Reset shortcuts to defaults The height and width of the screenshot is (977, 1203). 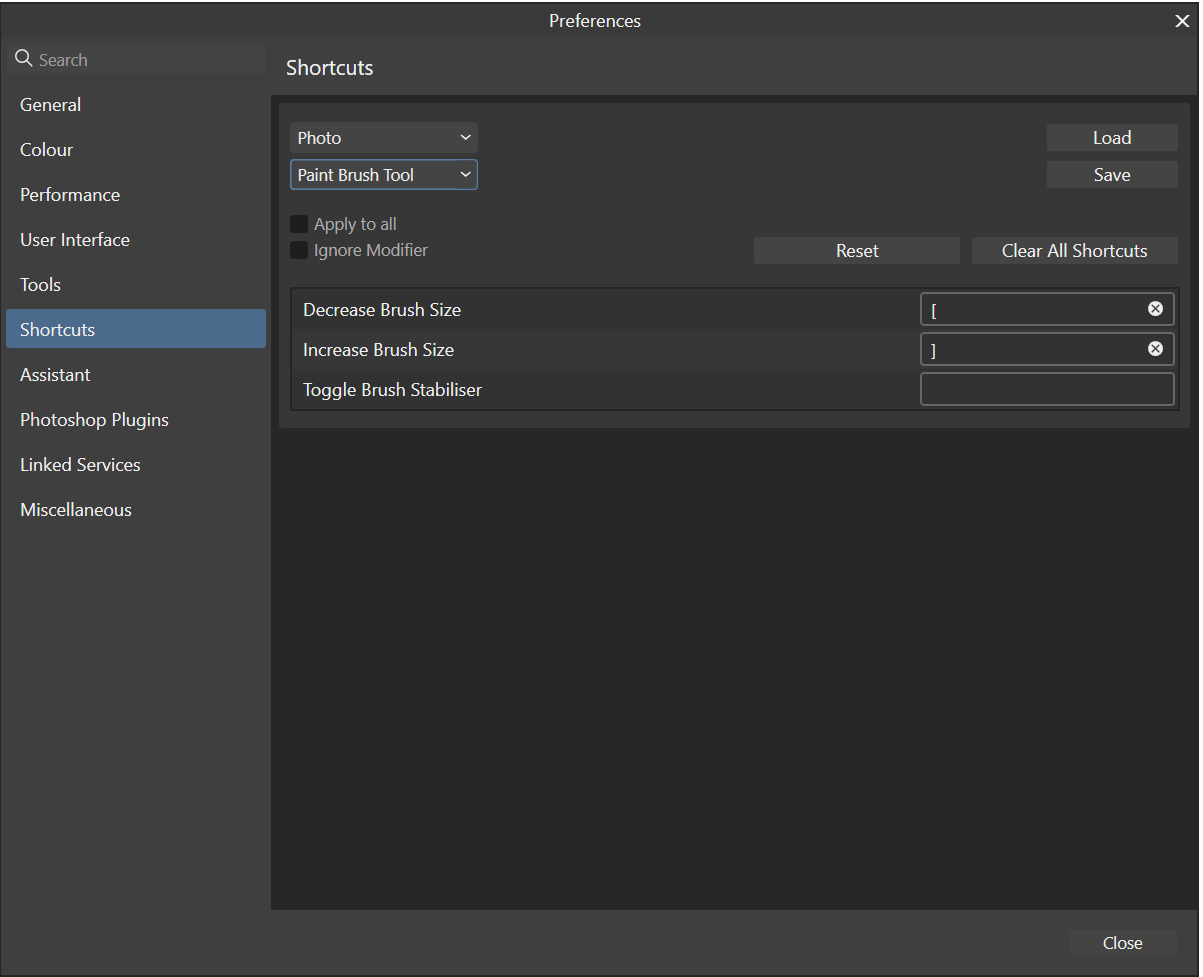[856, 250]
